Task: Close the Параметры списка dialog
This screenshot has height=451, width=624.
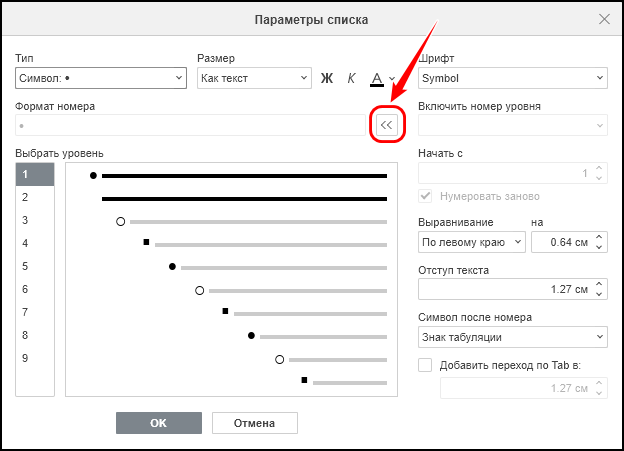Action: (604, 19)
